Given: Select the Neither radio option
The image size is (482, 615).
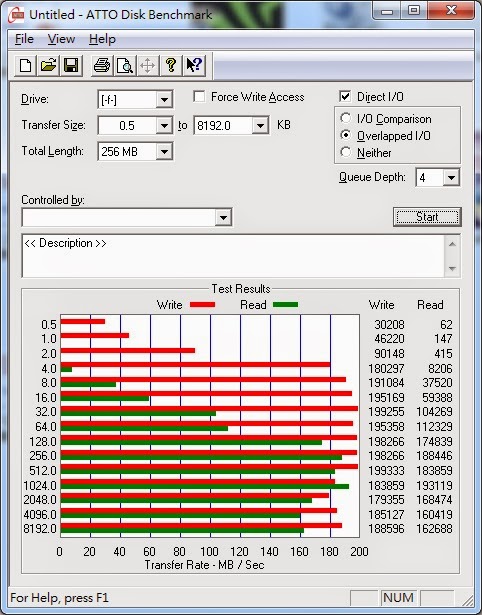Looking at the screenshot, I should [346, 152].
